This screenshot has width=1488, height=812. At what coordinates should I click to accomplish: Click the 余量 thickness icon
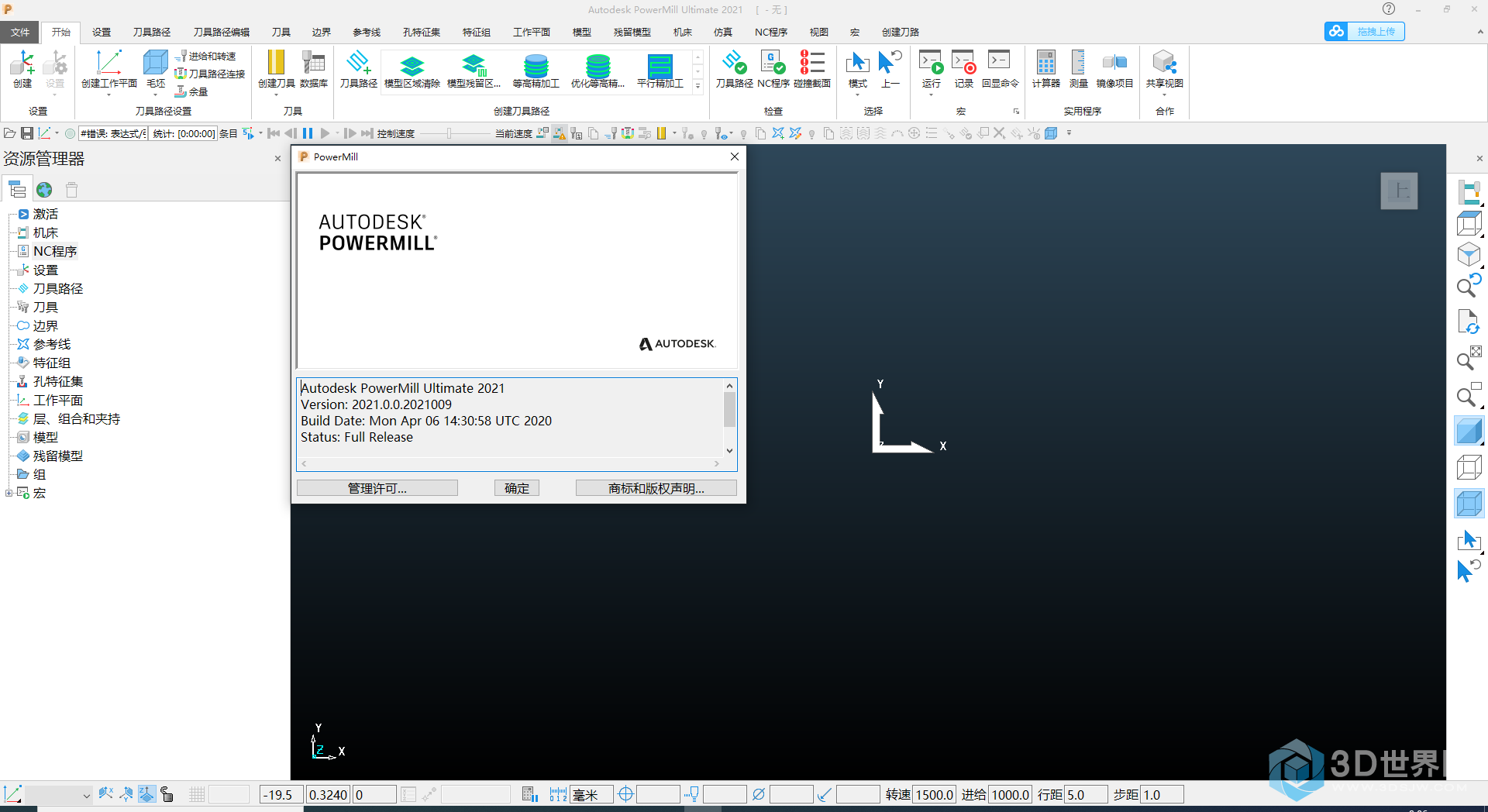(x=192, y=91)
